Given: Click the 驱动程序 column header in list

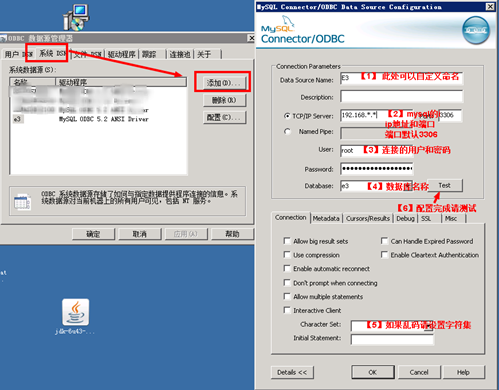Looking at the screenshot, I should coord(121,82).
